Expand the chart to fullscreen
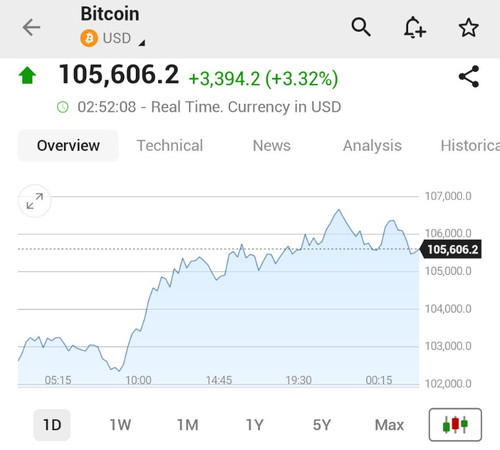 tap(35, 201)
